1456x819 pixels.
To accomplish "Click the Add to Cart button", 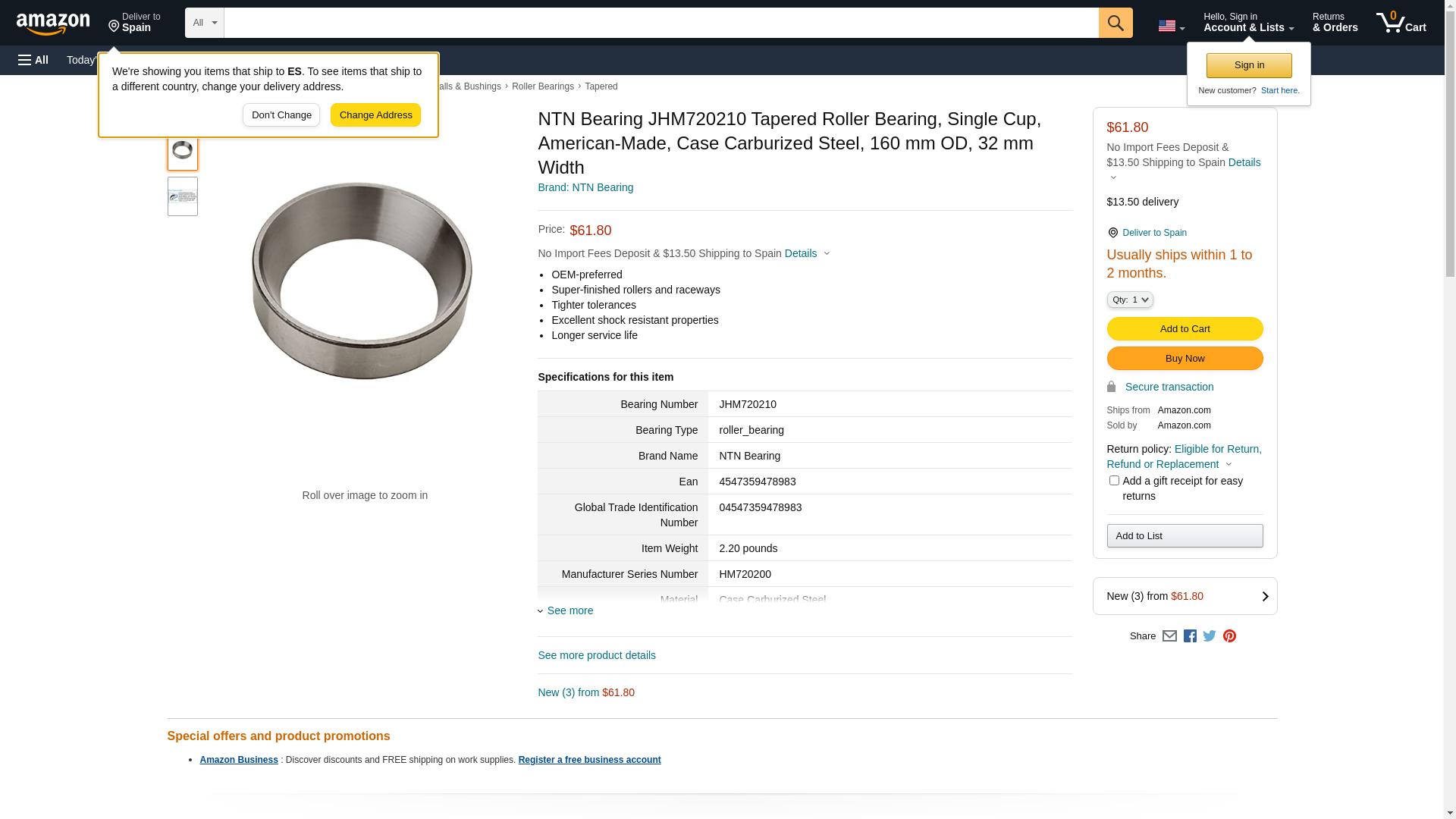I will click(1185, 329).
